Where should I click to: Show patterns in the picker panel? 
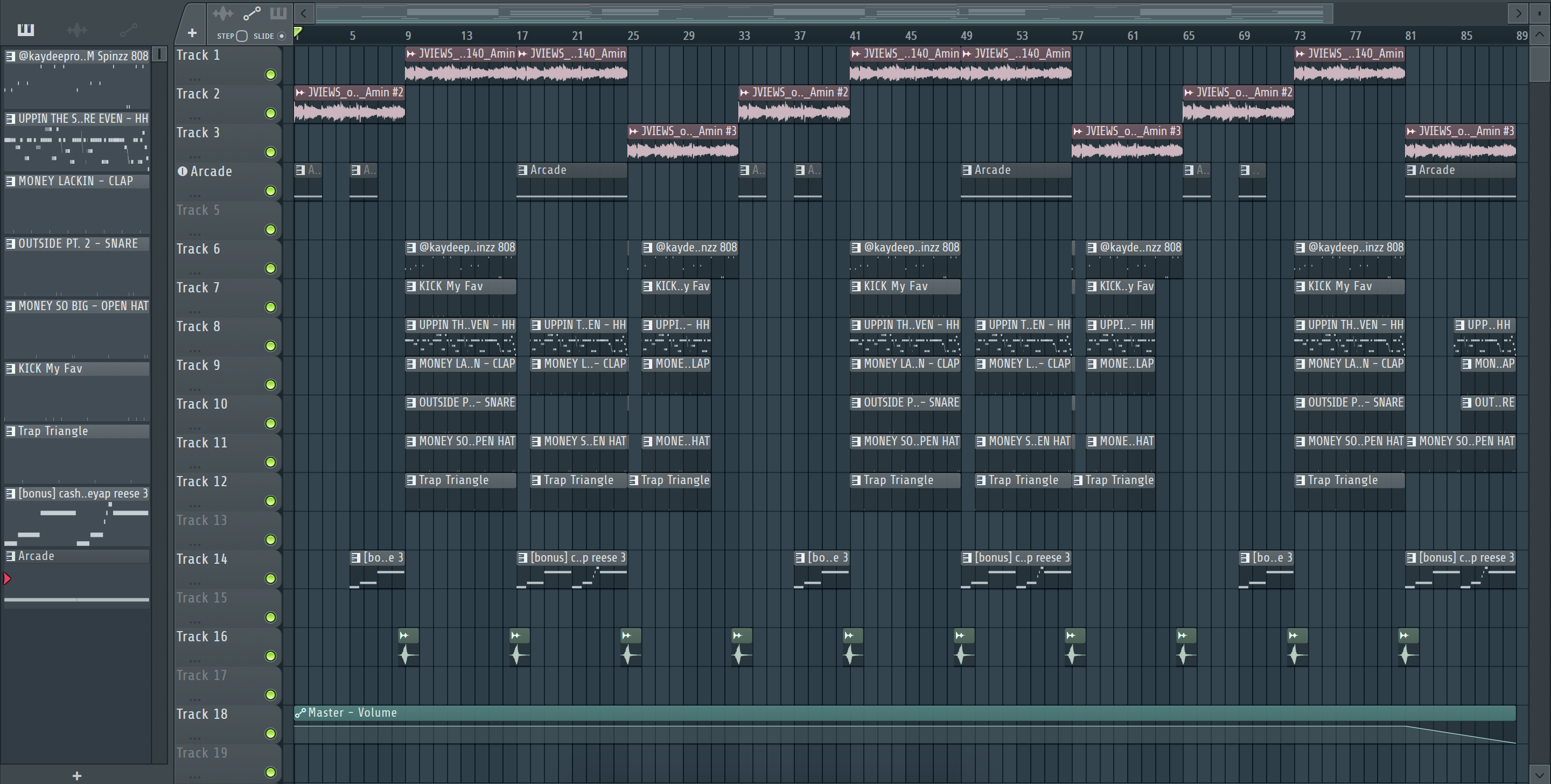(x=26, y=30)
